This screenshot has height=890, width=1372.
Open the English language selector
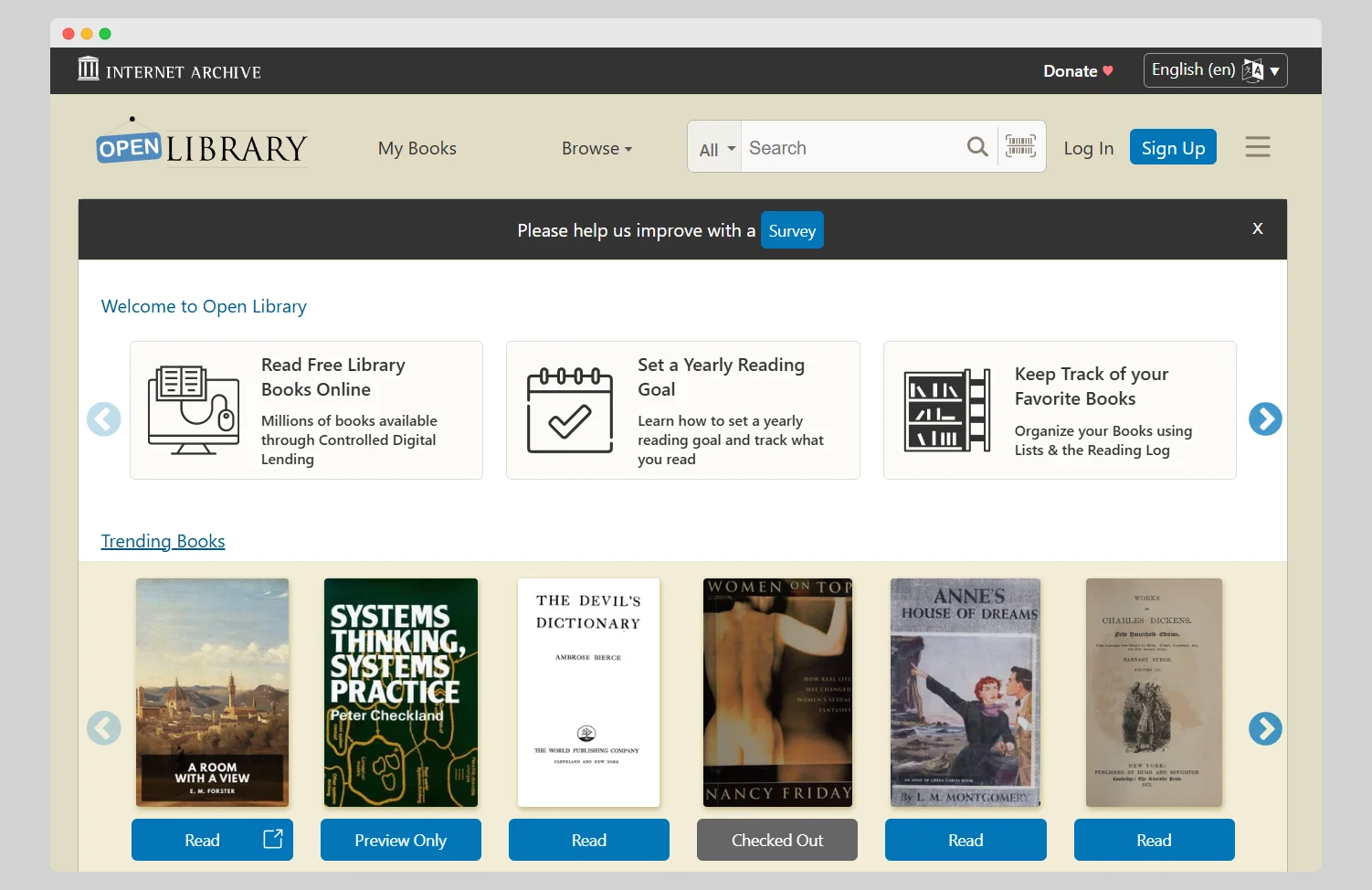1215,70
